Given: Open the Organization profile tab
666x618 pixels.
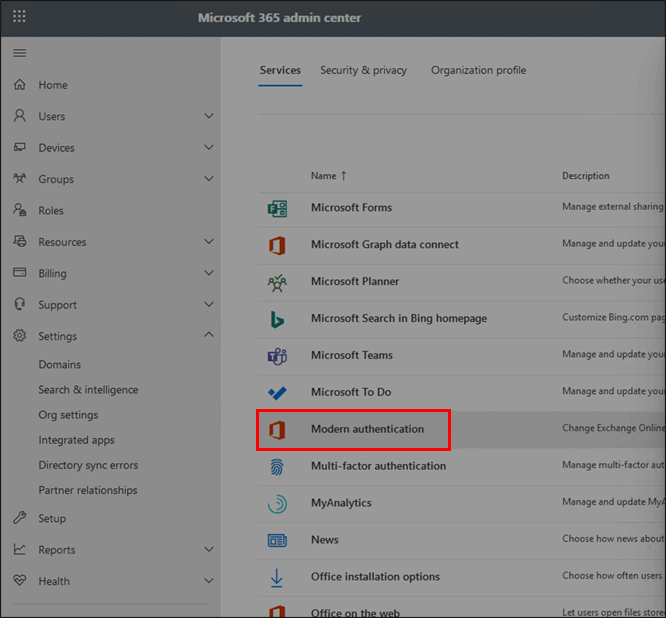Looking at the screenshot, I should click(478, 70).
